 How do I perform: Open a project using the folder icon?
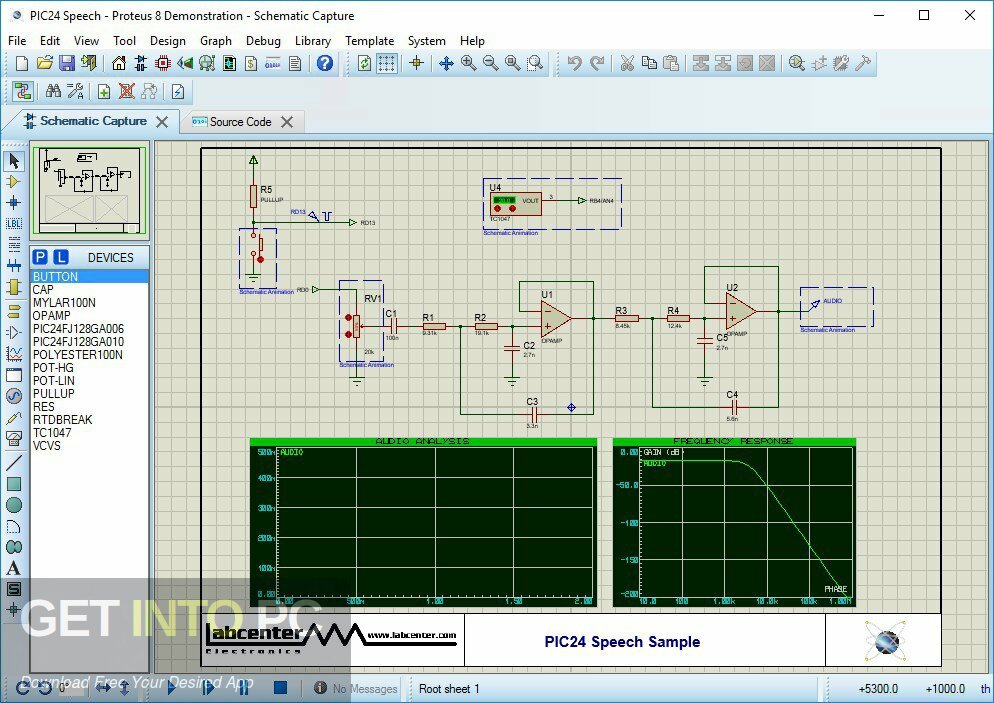(x=44, y=63)
